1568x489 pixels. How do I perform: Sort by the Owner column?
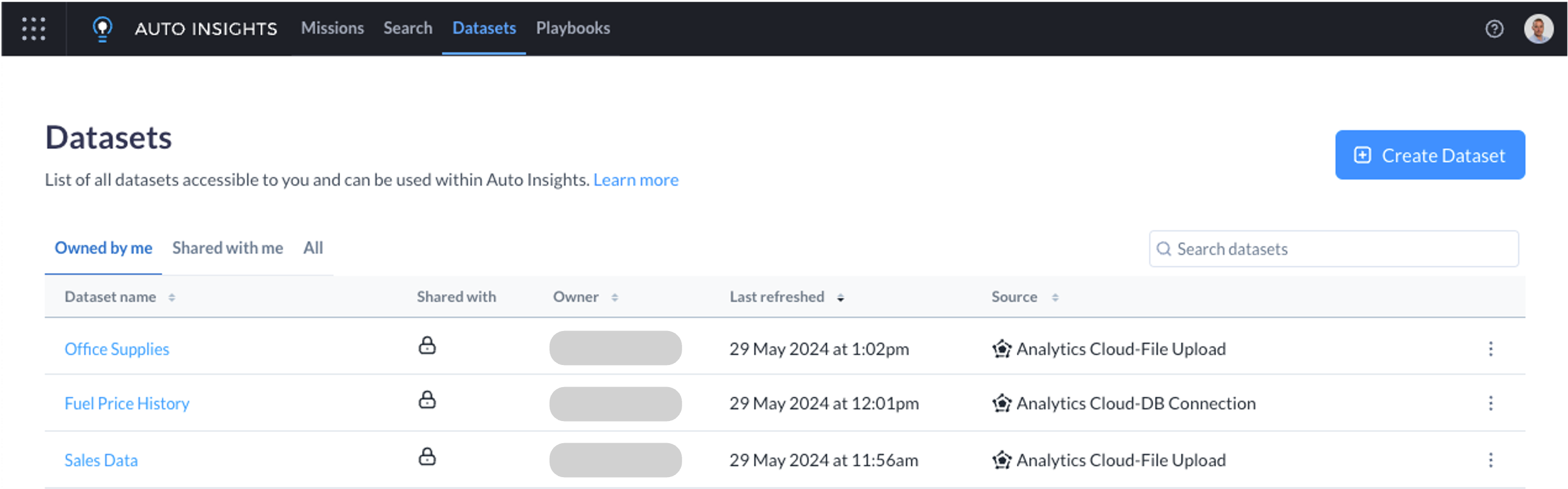(614, 297)
